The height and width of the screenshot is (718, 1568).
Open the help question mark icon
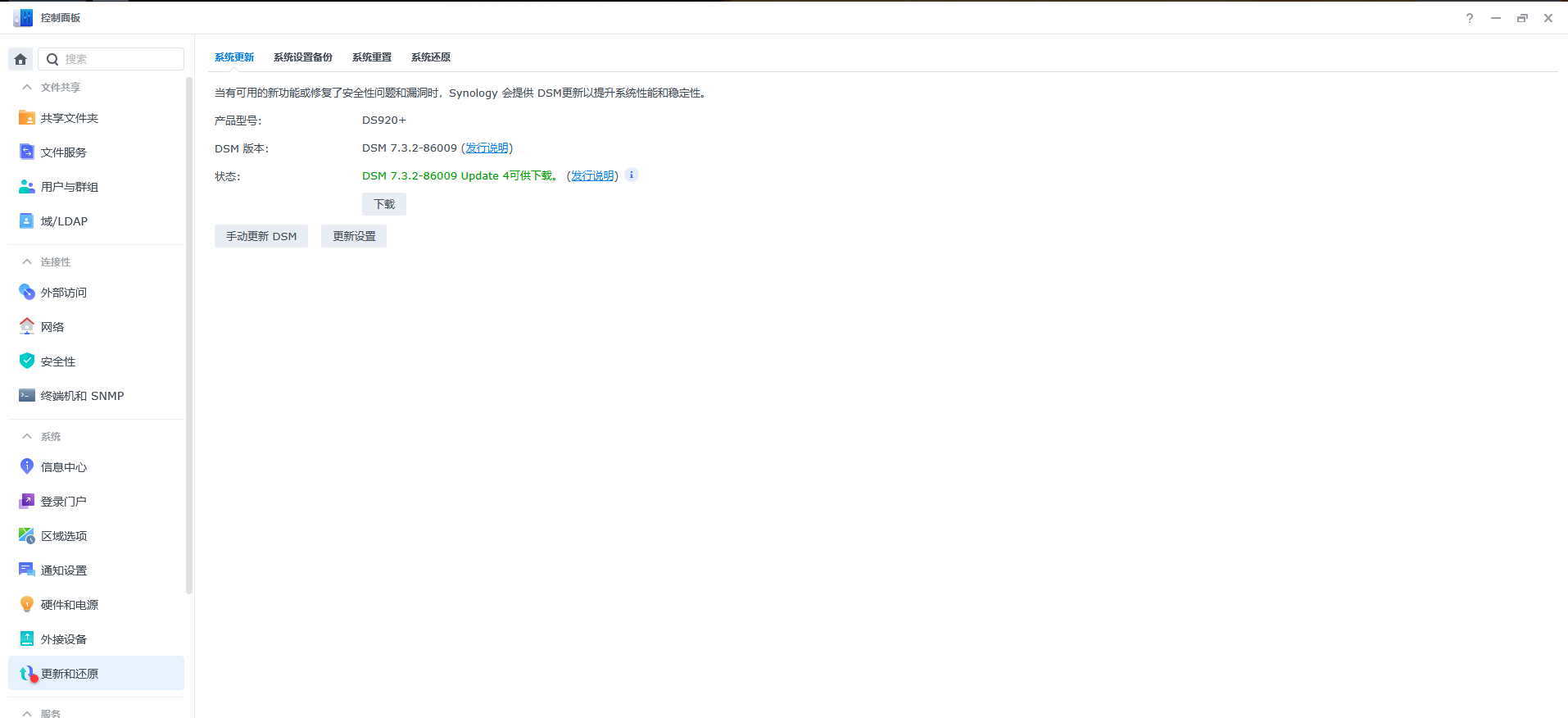click(x=1470, y=18)
